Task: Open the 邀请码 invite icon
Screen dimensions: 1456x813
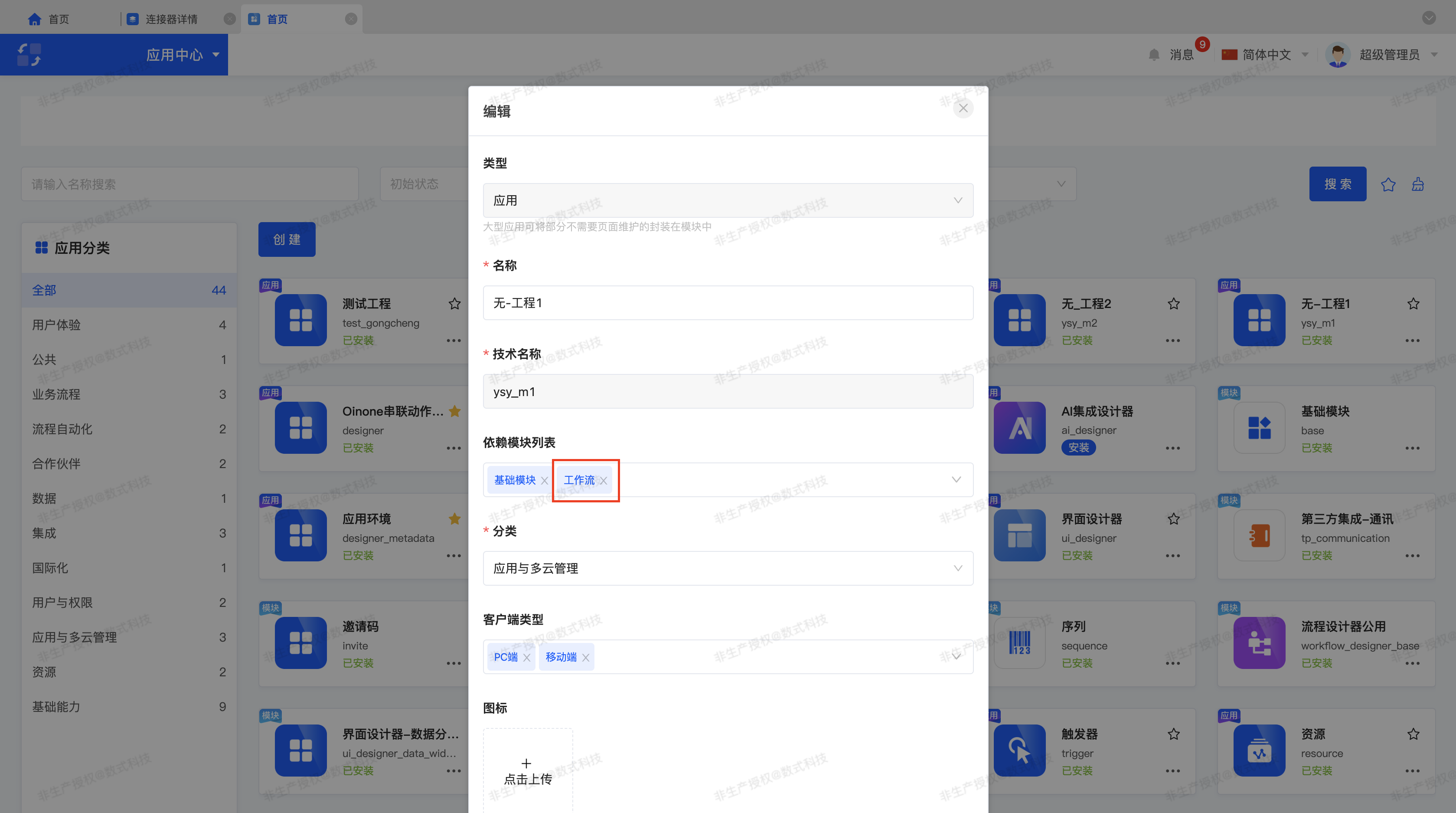Action: [x=301, y=643]
